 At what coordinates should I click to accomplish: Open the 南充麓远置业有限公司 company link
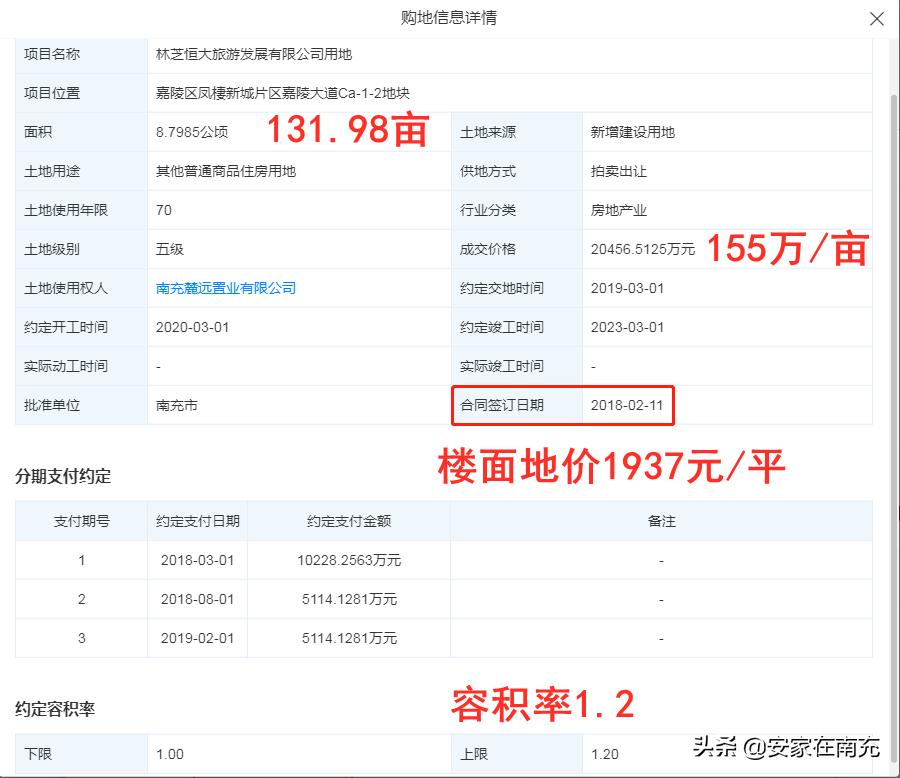[x=226, y=288]
